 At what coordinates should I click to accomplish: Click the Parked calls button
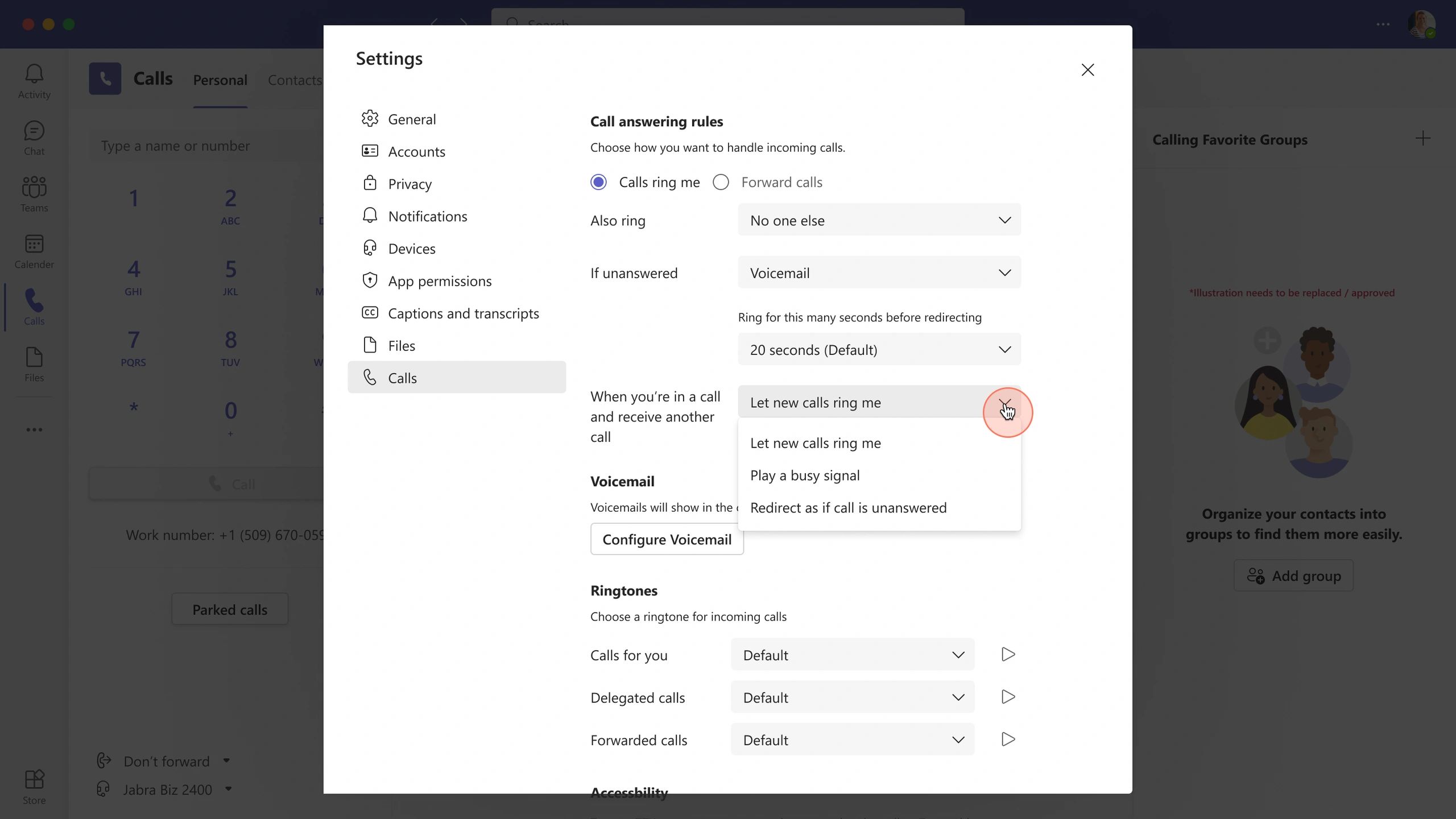pyautogui.click(x=229, y=609)
